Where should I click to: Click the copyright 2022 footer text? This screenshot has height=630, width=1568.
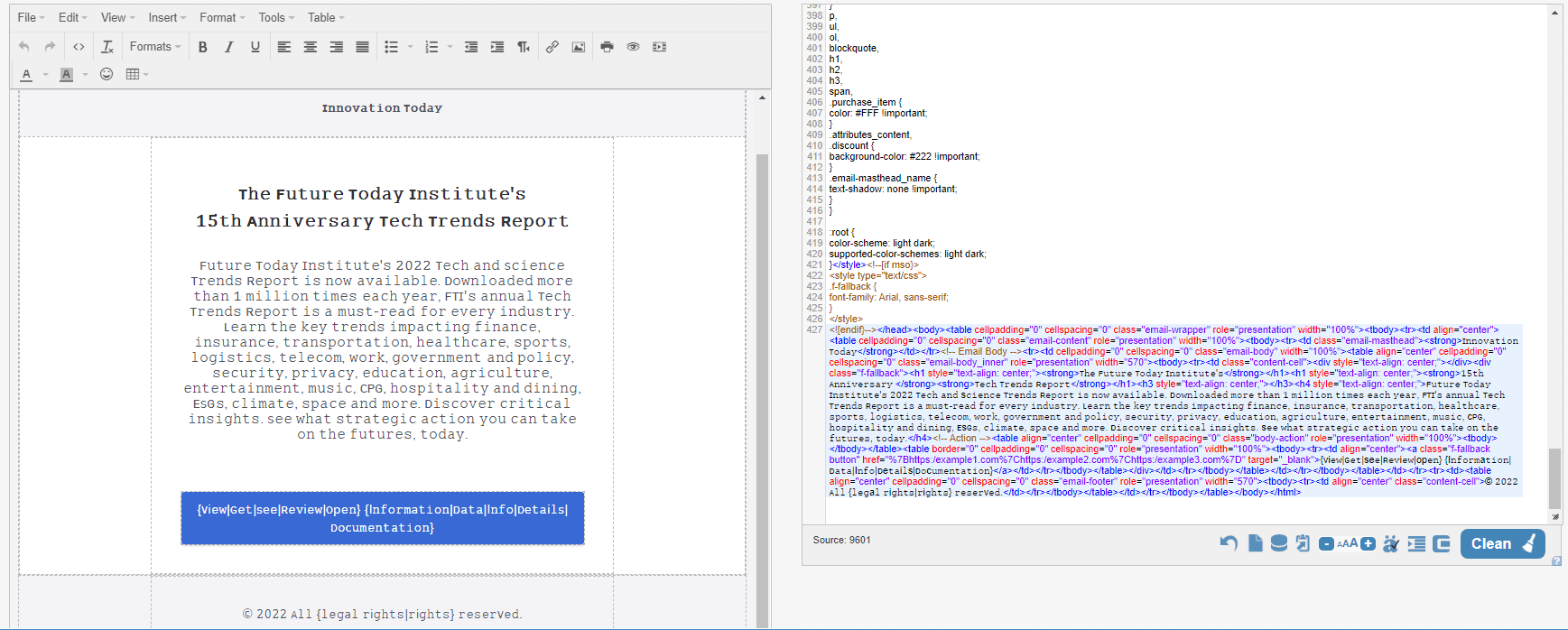point(383,614)
